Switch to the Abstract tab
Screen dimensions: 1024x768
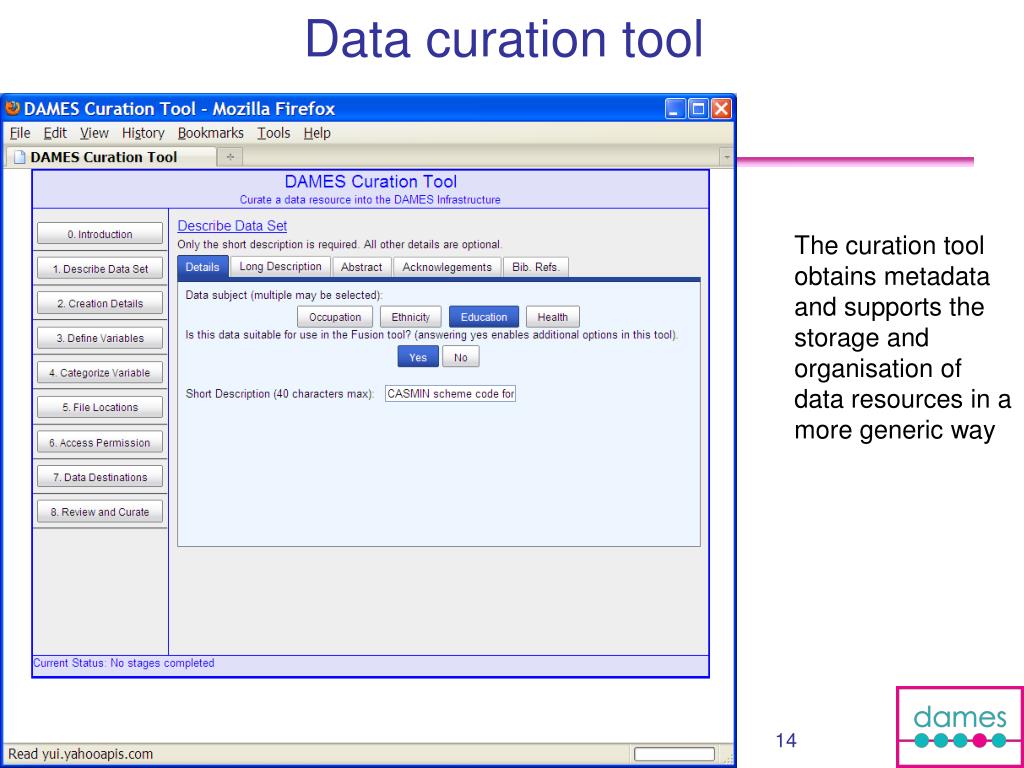point(361,266)
